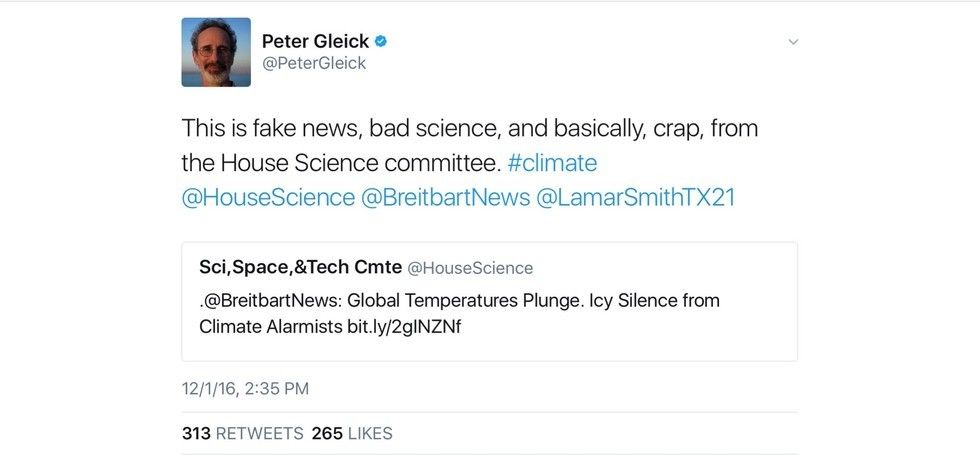The image size is (980, 455).
Task: Click the gray @HouseScience handle in quoted tweet
Action: [470, 268]
